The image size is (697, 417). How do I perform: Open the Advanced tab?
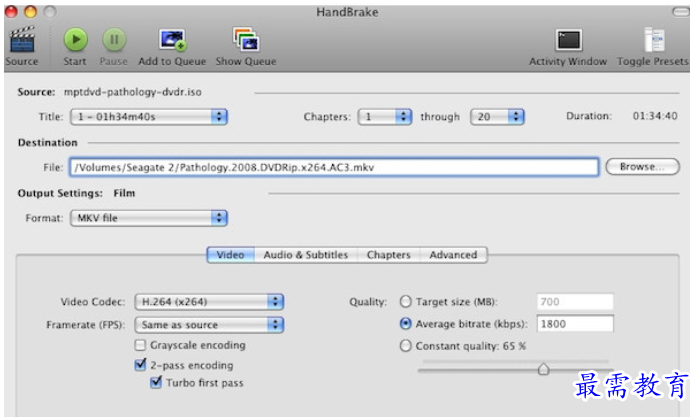pos(453,255)
